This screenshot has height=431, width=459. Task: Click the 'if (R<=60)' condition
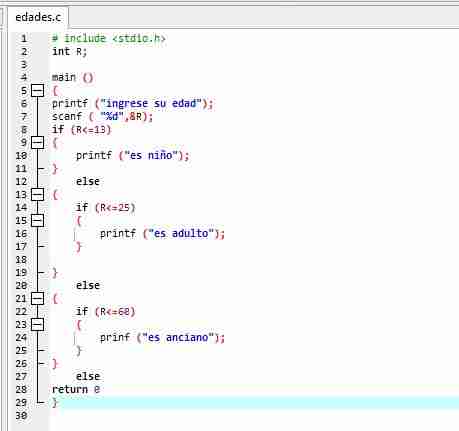[105, 311]
